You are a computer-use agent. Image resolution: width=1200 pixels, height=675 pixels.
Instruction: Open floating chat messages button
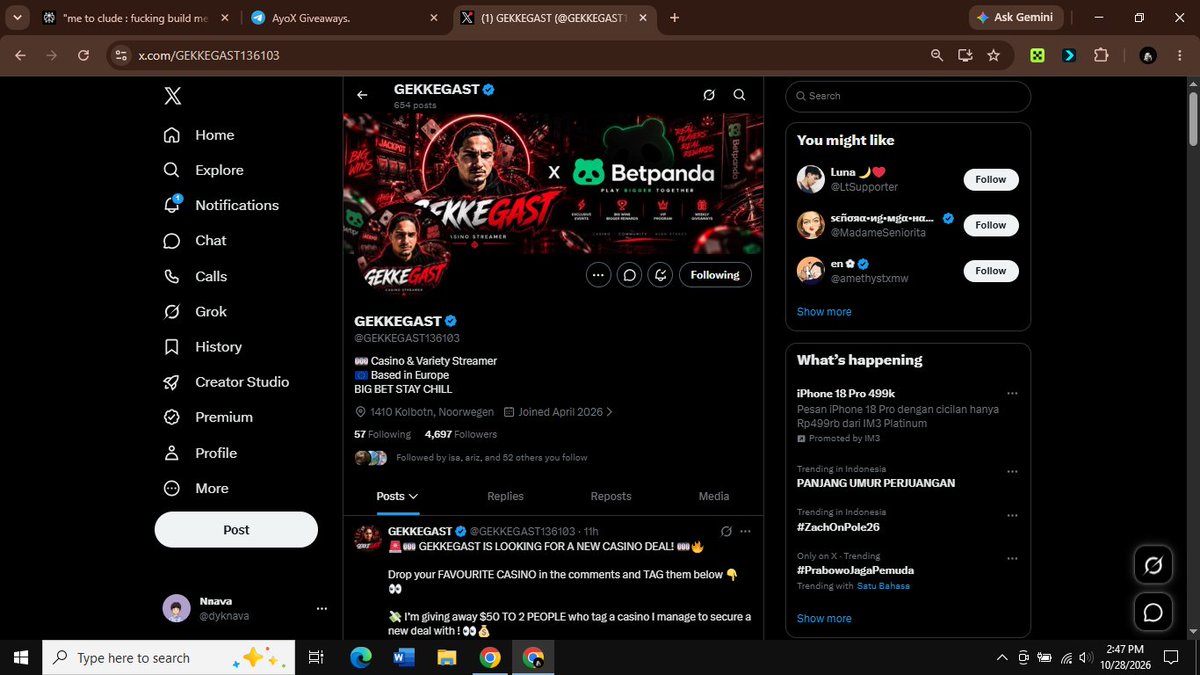click(x=1153, y=612)
